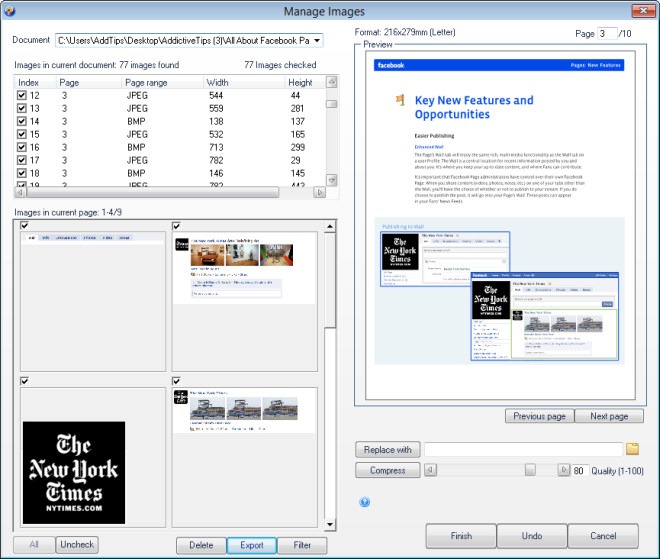The image size is (660, 559).
Task: Click the Next page button
Action: pyautogui.click(x=609, y=416)
